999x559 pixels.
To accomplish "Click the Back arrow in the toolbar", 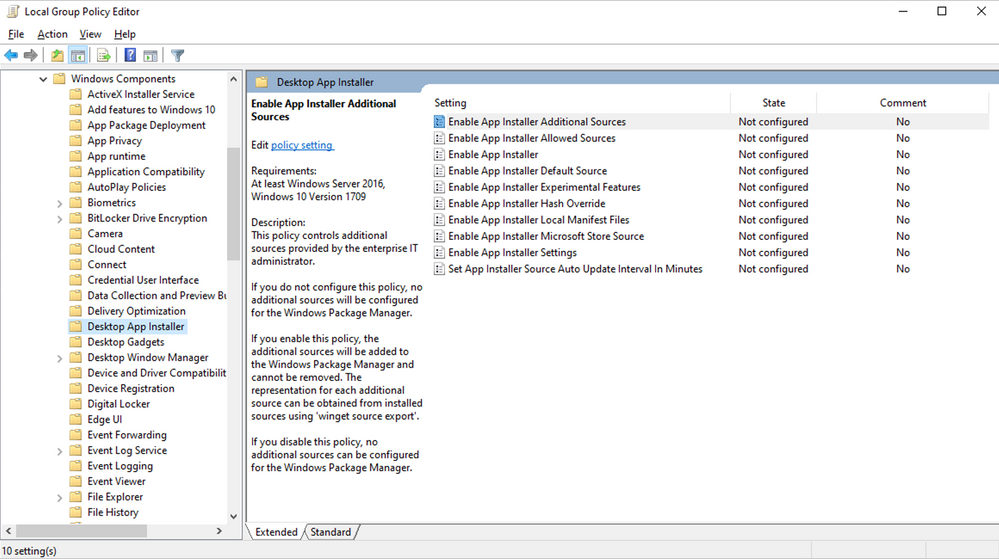I will (x=11, y=56).
